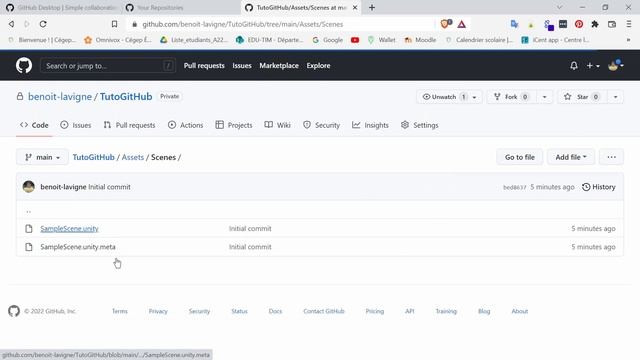
Task: Expand the Unwatch dropdown arrow
Action: click(x=474, y=97)
